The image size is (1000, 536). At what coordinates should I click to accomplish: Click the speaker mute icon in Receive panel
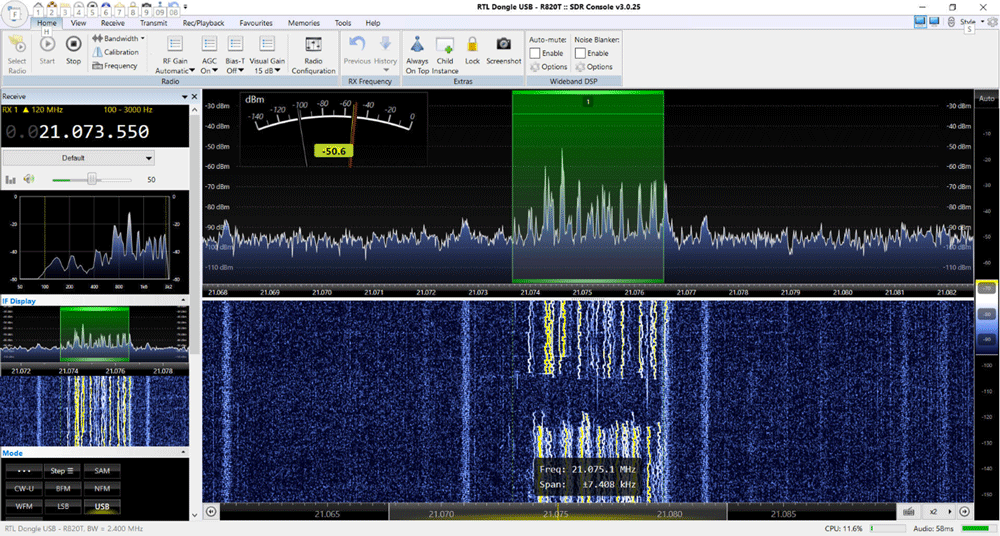(x=29, y=179)
